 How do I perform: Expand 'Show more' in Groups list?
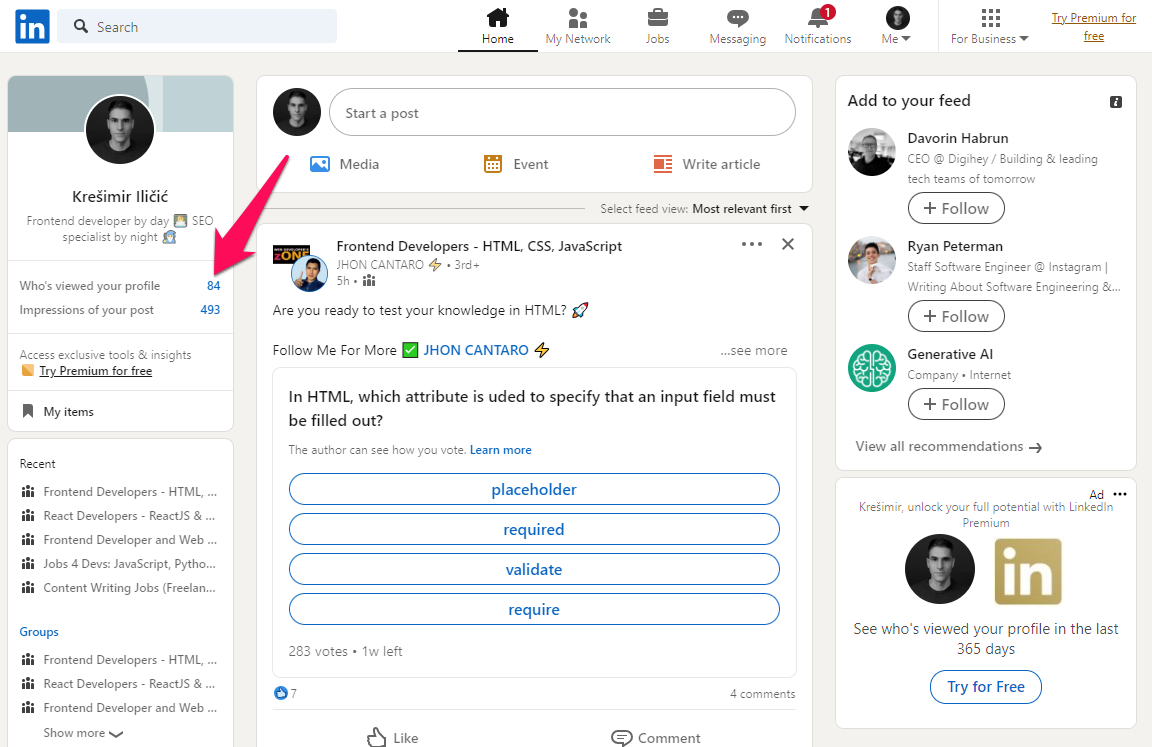pos(83,733)
